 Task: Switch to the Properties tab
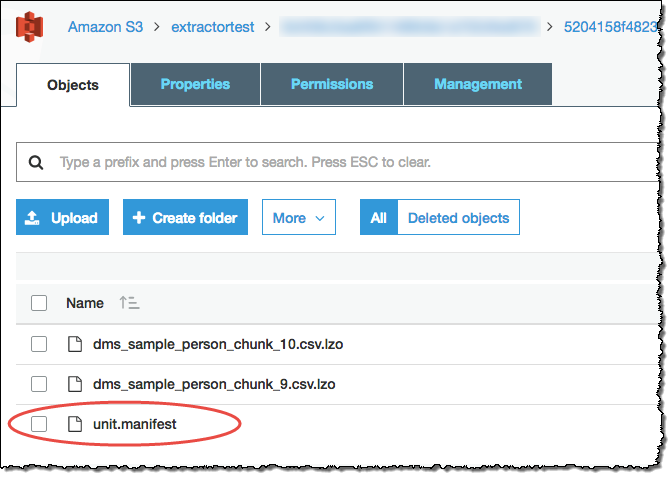pyautogui.click(x=195, y=84)
